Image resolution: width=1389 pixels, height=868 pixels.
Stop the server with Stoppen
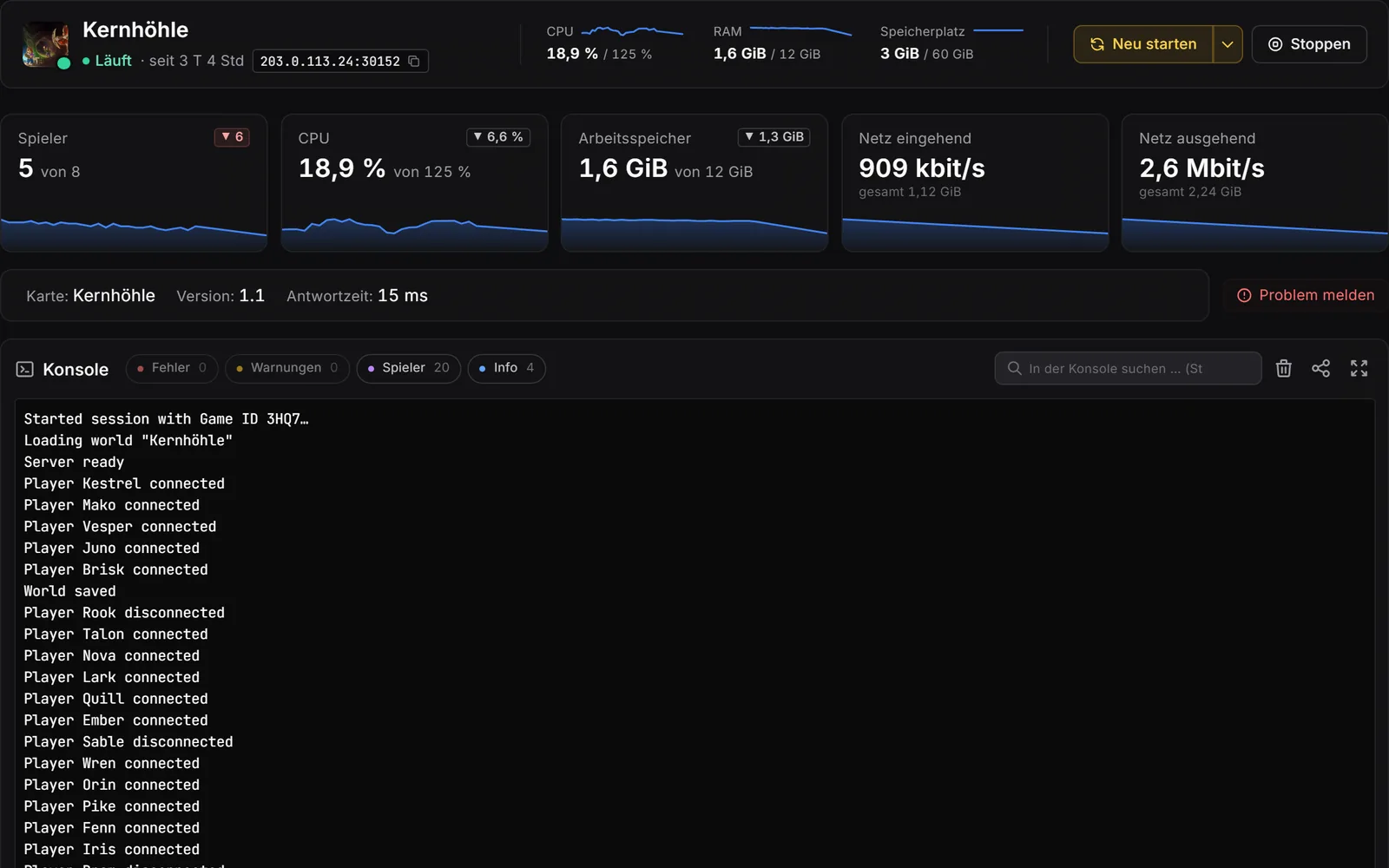point(1309,44)
